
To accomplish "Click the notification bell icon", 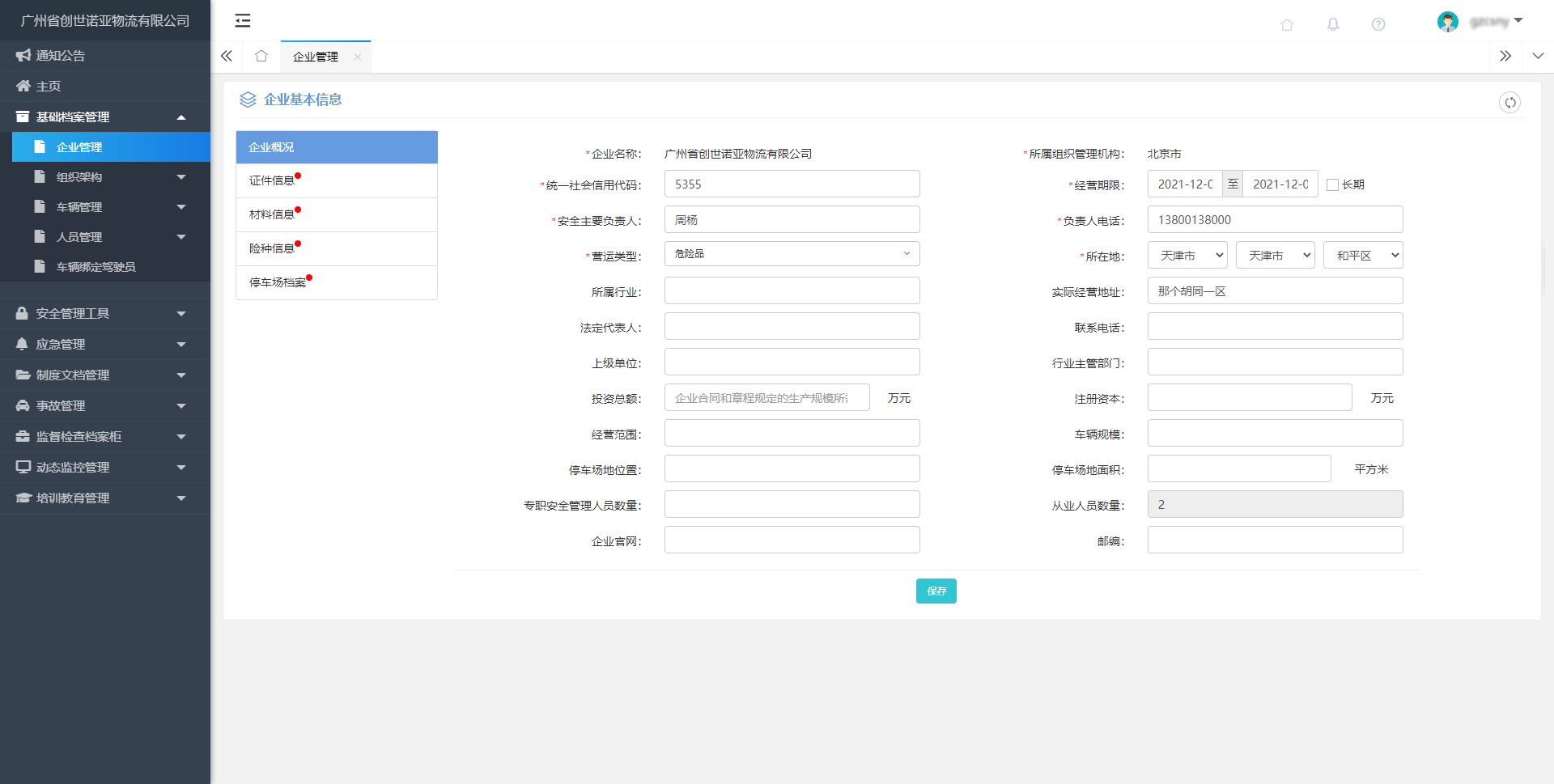I will (1332, 24).
